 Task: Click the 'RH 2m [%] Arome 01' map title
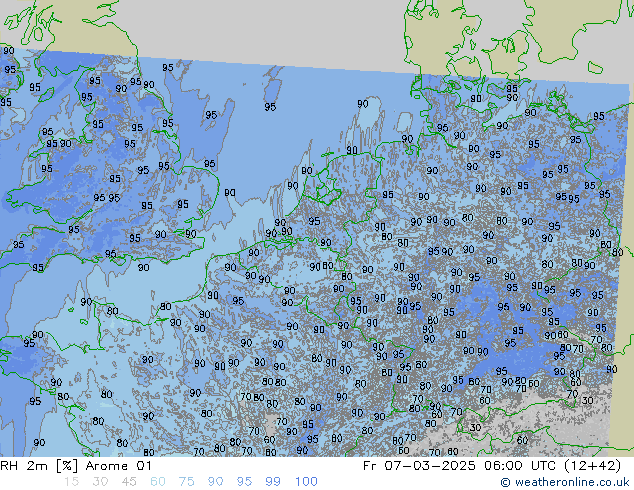click(76, 466)
